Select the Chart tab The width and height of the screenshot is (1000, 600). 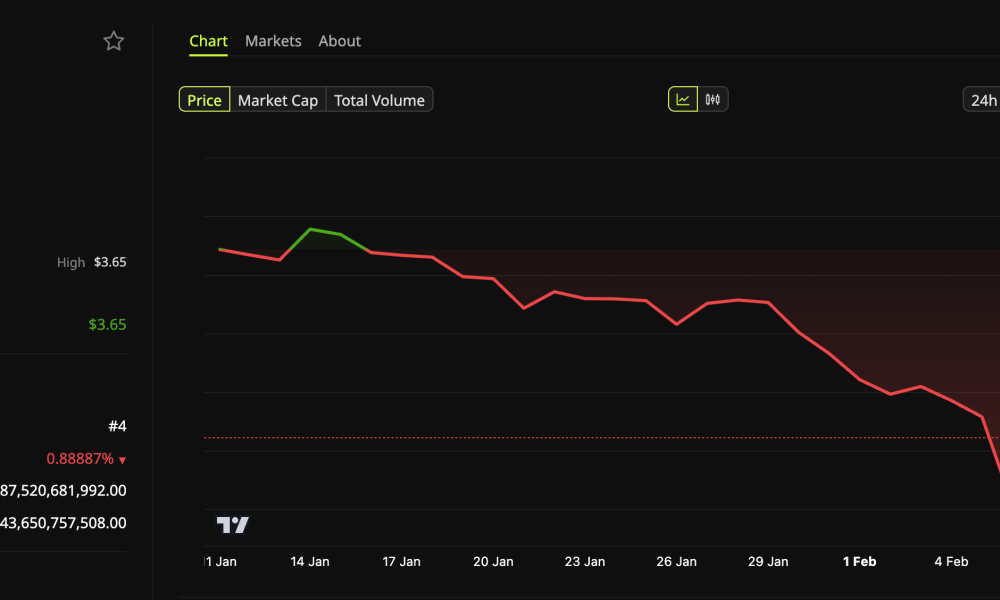click(x=208, y=41)
